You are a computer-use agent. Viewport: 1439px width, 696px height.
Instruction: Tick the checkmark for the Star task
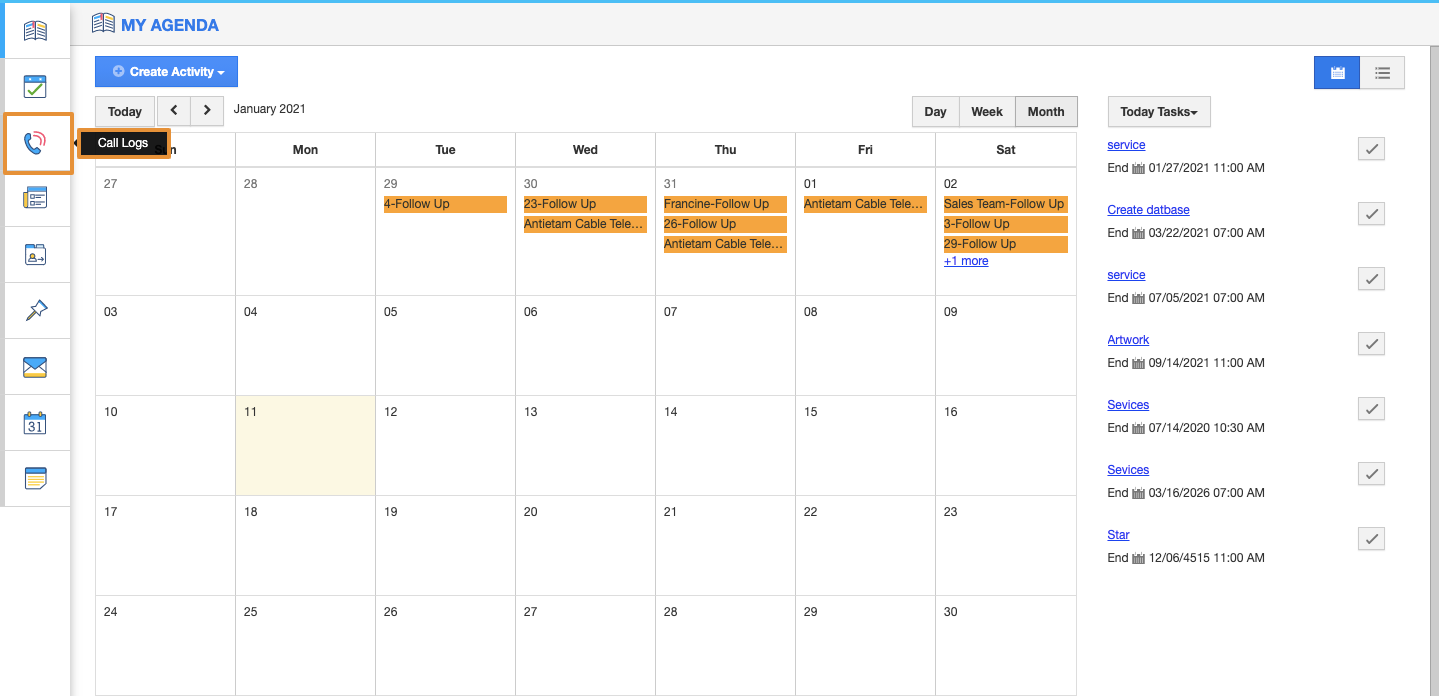coord(1371,539)
